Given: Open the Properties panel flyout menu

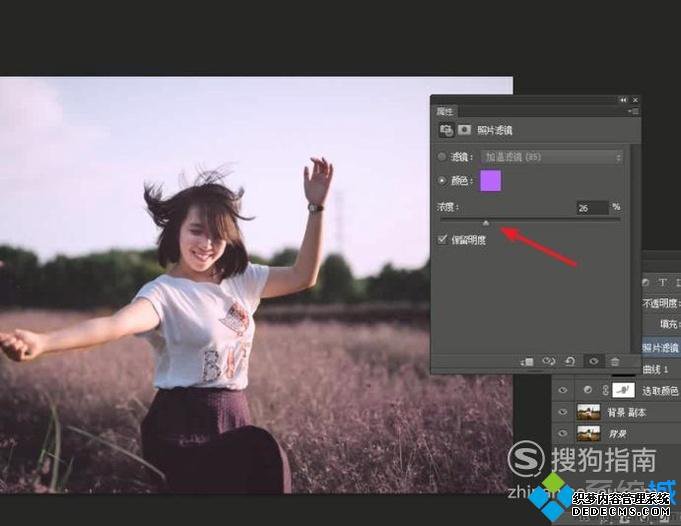Looking at the screenshot, I should tap(634, 111).
